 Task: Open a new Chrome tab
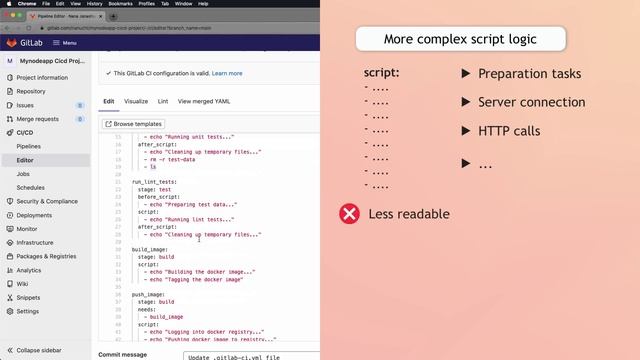pos(113,16)
